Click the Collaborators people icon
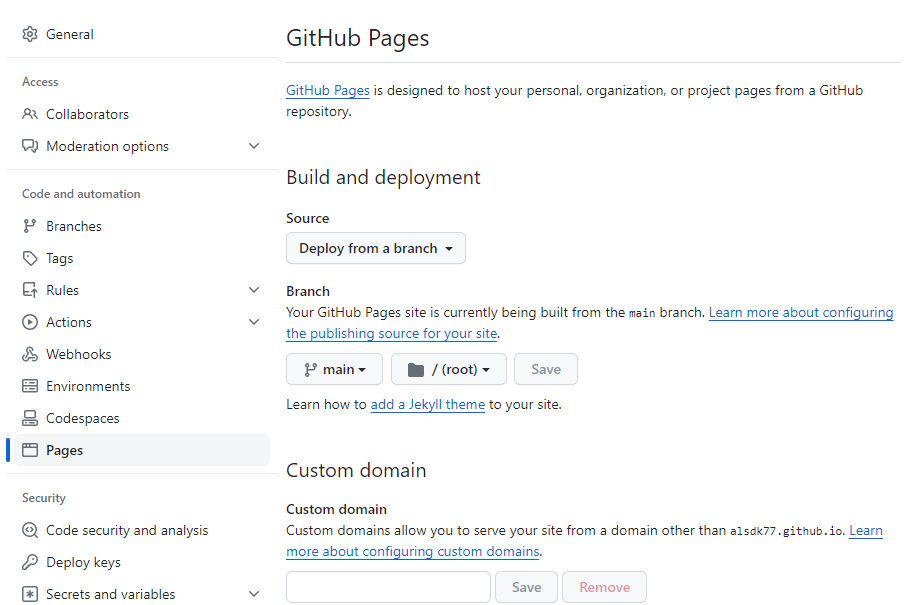 click(30, 114)
